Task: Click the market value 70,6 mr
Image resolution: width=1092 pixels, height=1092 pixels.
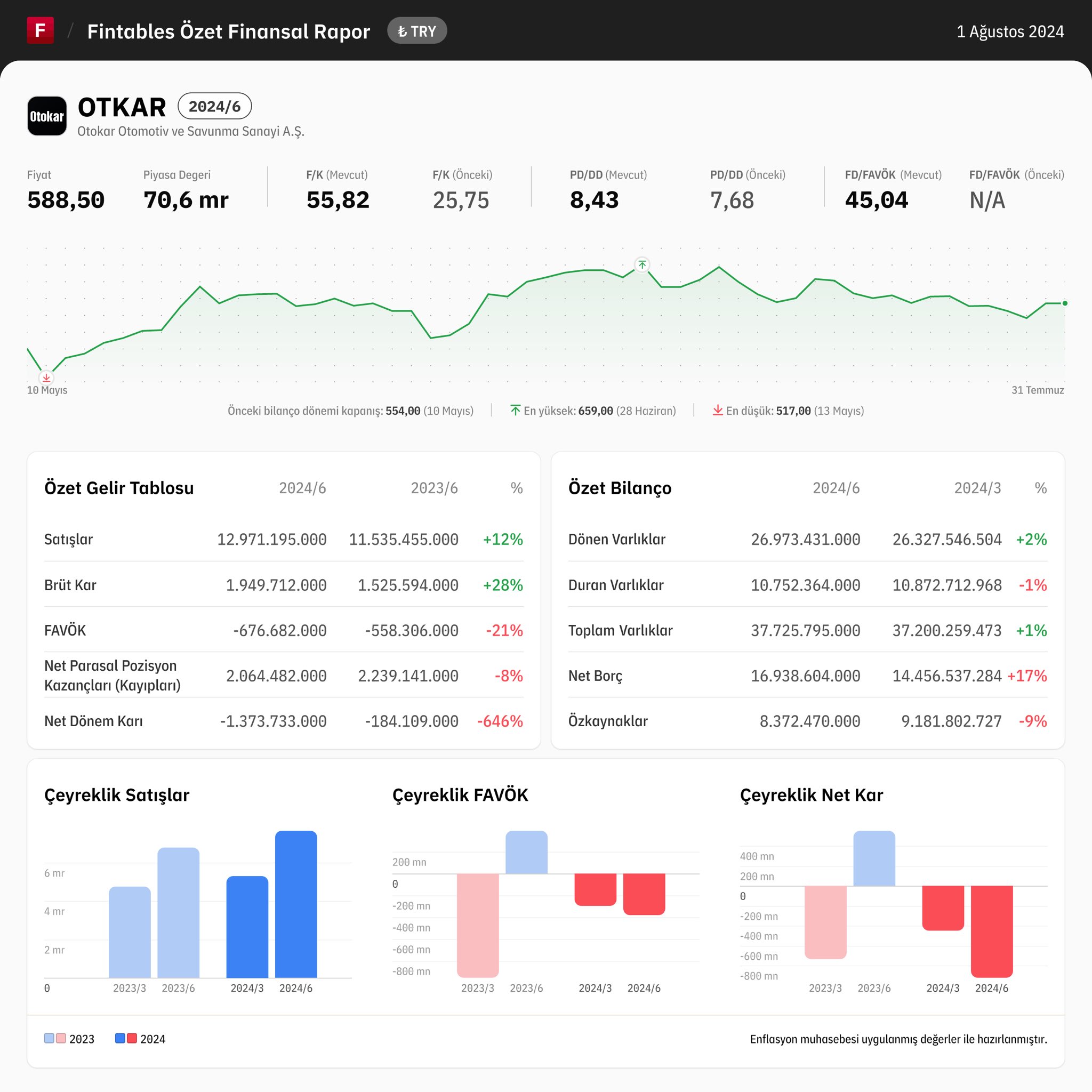Action: [x=186, y=200]
